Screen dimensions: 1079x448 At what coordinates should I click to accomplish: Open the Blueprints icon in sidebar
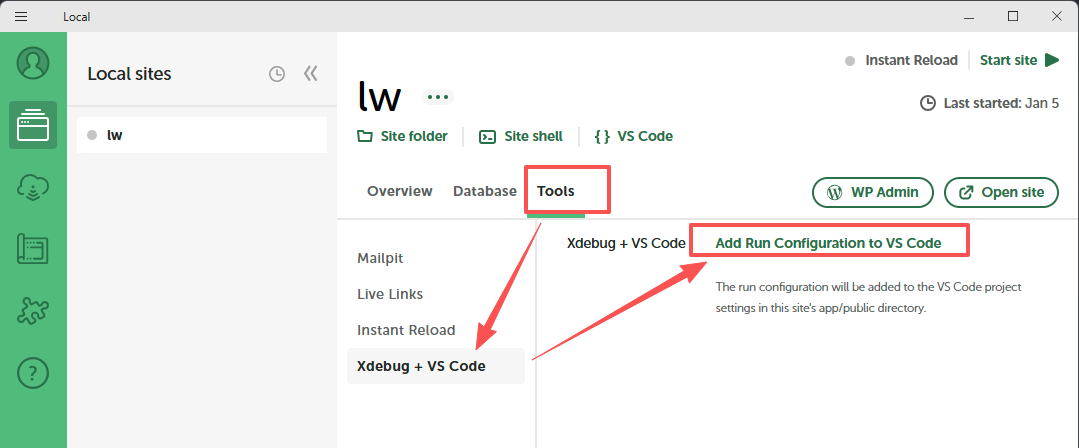pyautogui.click(x=33, y=249)
